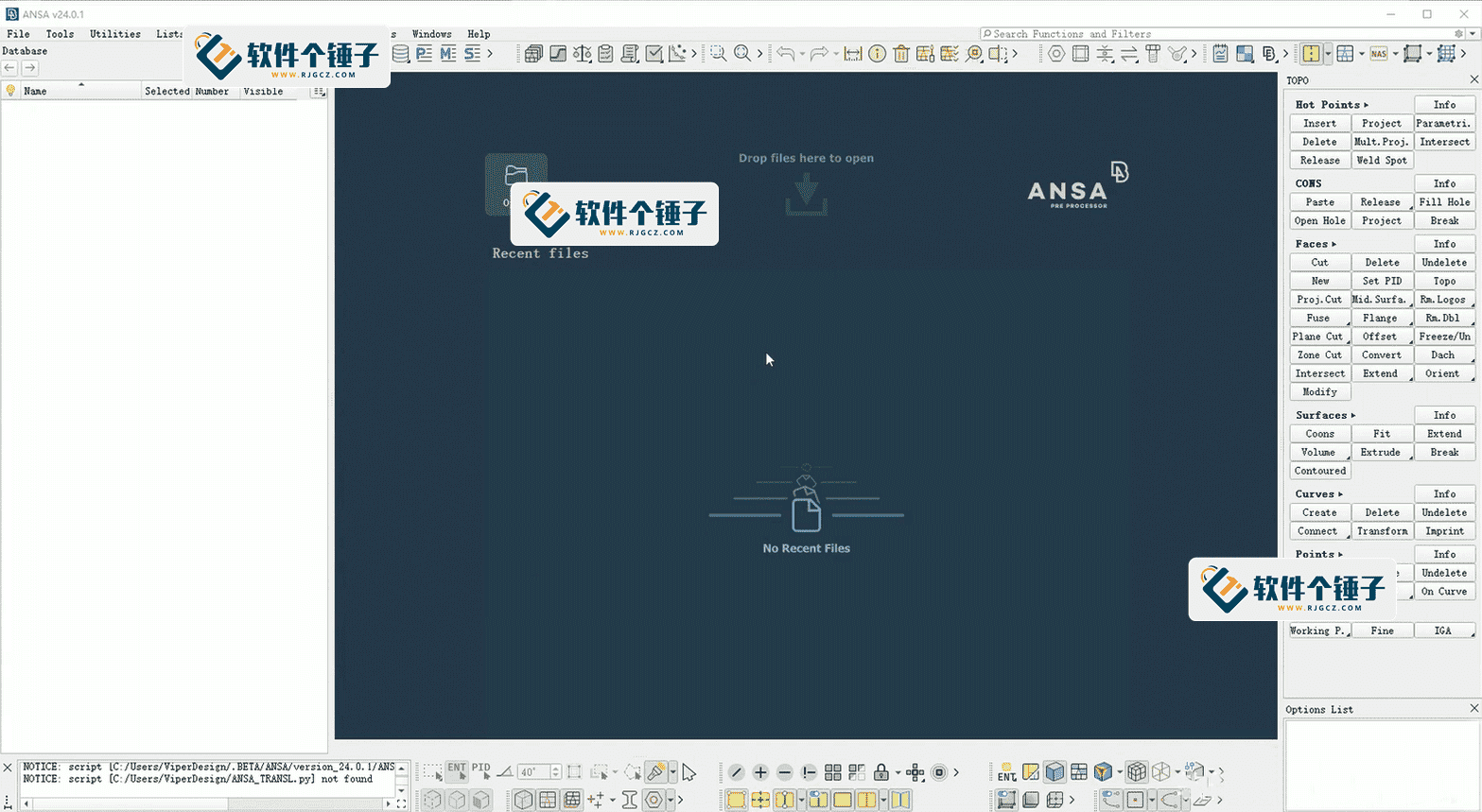The width and height of the screenshot is (1482, 812).
Task: Expand more icons chevron after S list
Action: coord(490,54)
